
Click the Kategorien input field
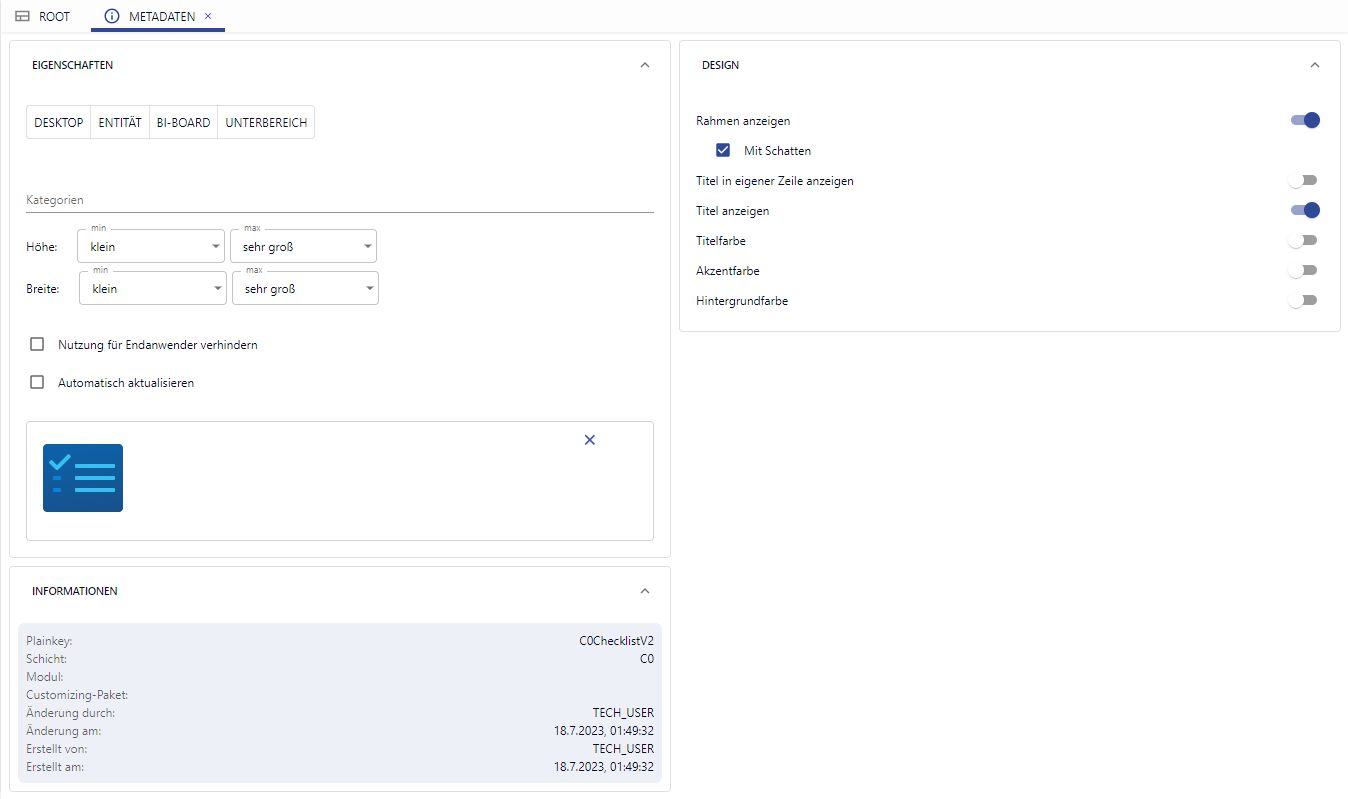(x=339, y=200)
